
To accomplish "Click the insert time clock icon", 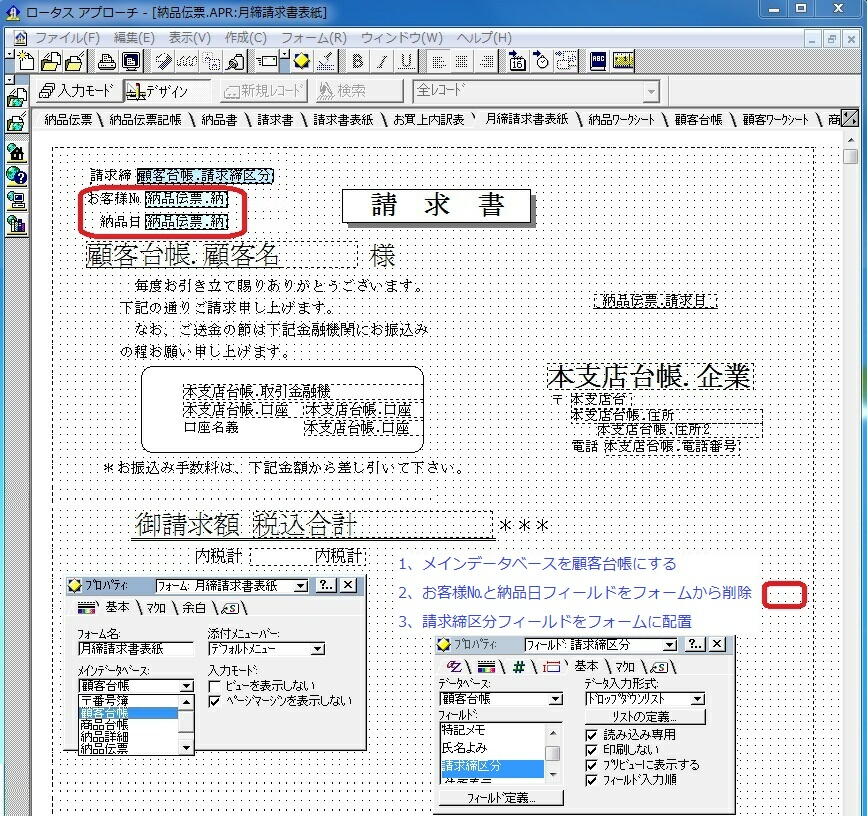I will 541,61.
